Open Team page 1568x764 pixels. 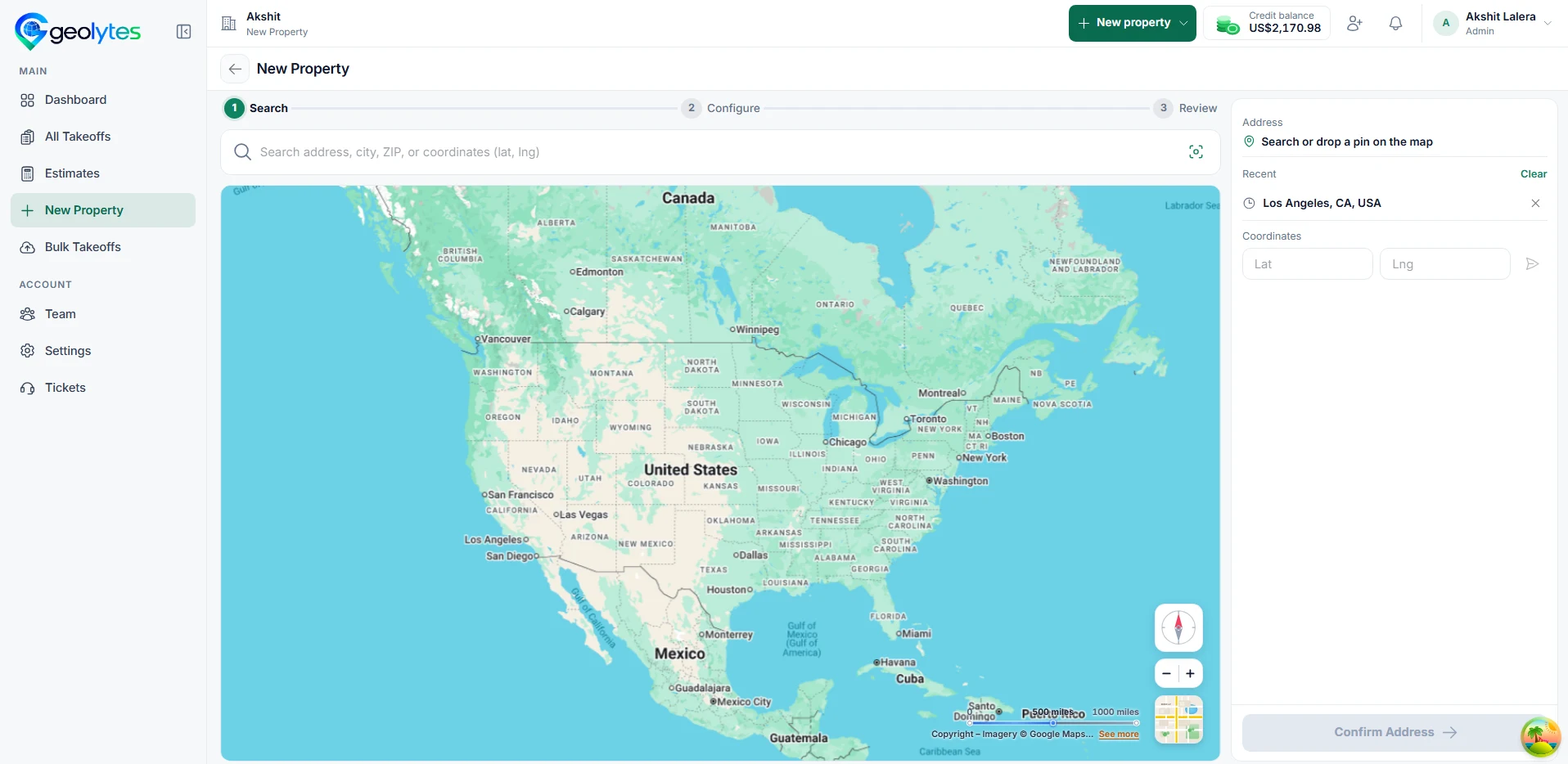tap(103, 314)
